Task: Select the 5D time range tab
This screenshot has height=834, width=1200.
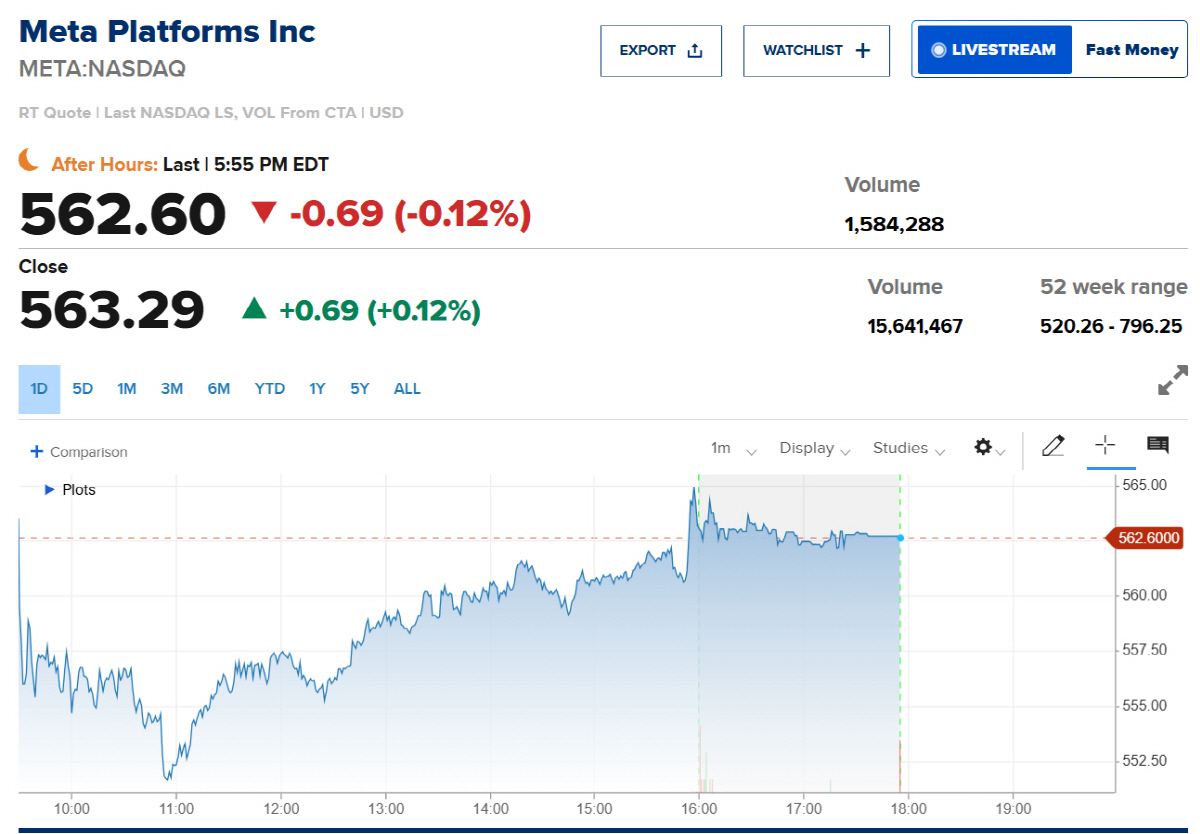Action: click(x=83, y=389)
